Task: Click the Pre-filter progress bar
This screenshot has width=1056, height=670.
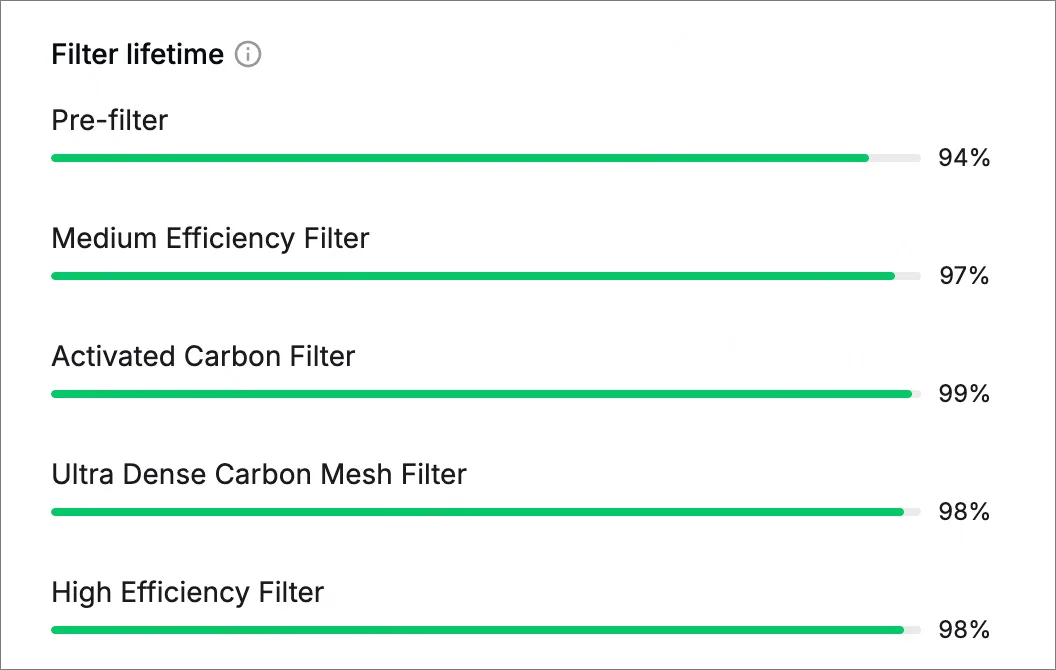Action: (x=486, y=158)
